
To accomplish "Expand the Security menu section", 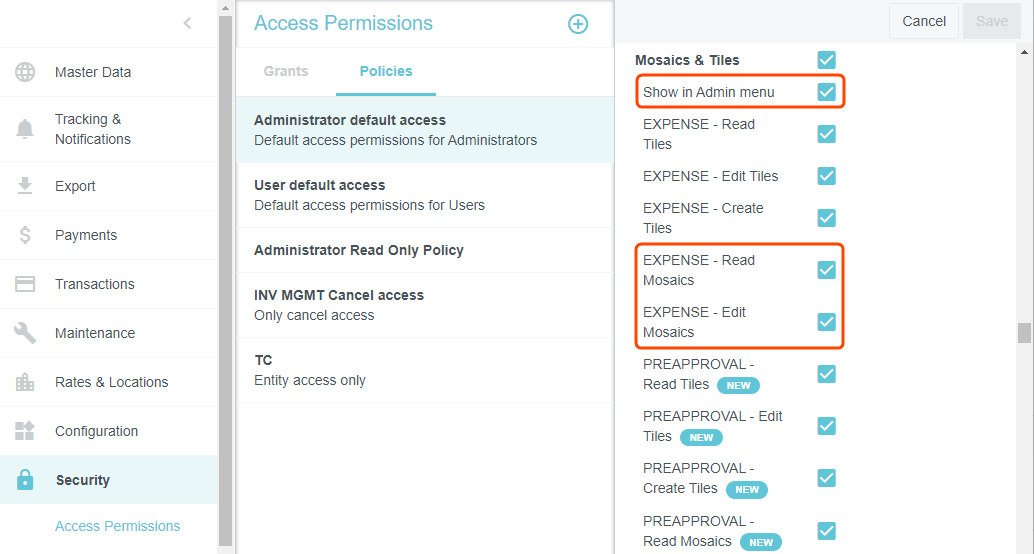I will pyautogui.click(x=83, y=480).
